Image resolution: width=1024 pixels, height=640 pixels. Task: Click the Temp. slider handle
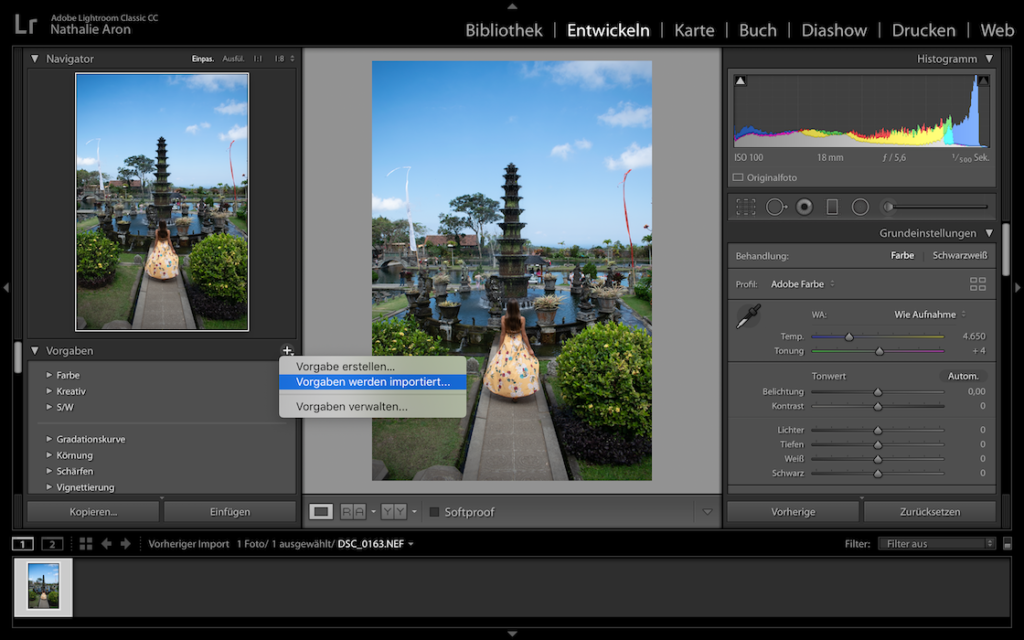pos(849,336)
